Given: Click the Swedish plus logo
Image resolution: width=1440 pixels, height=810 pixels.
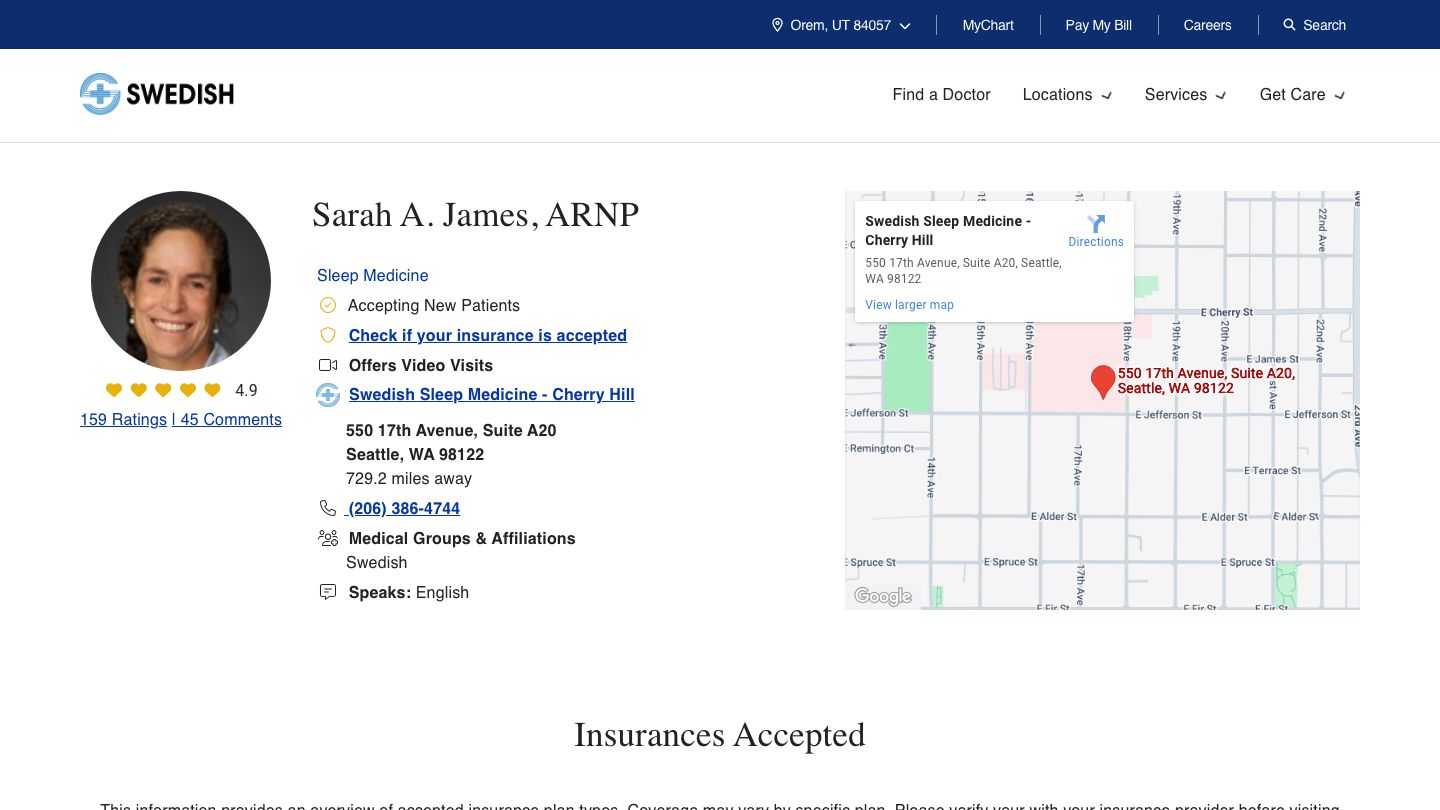Looking at the screenshot, I should coord(99,93).
